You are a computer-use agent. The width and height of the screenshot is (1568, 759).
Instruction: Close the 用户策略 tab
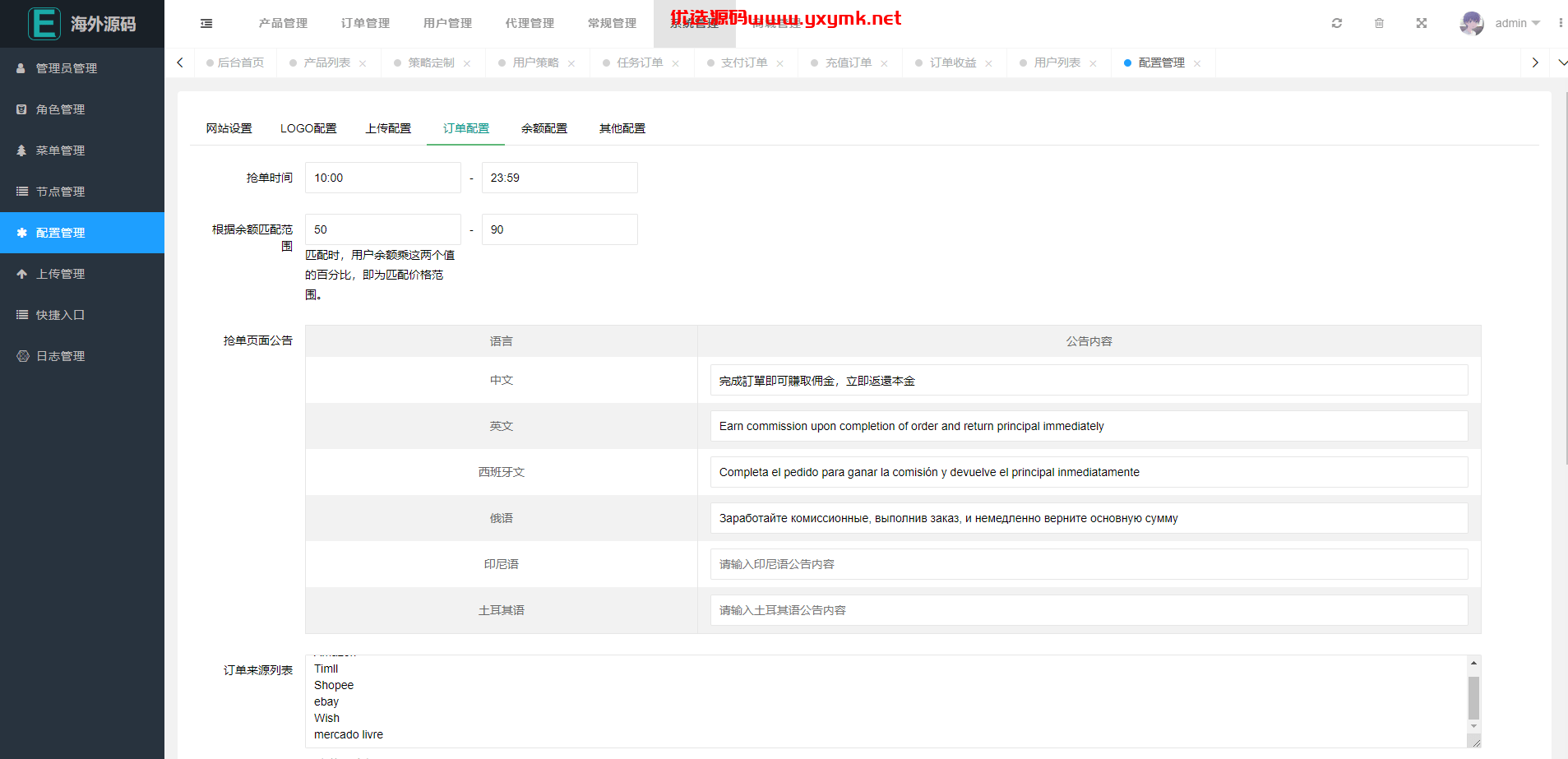[x=571, y=63]
